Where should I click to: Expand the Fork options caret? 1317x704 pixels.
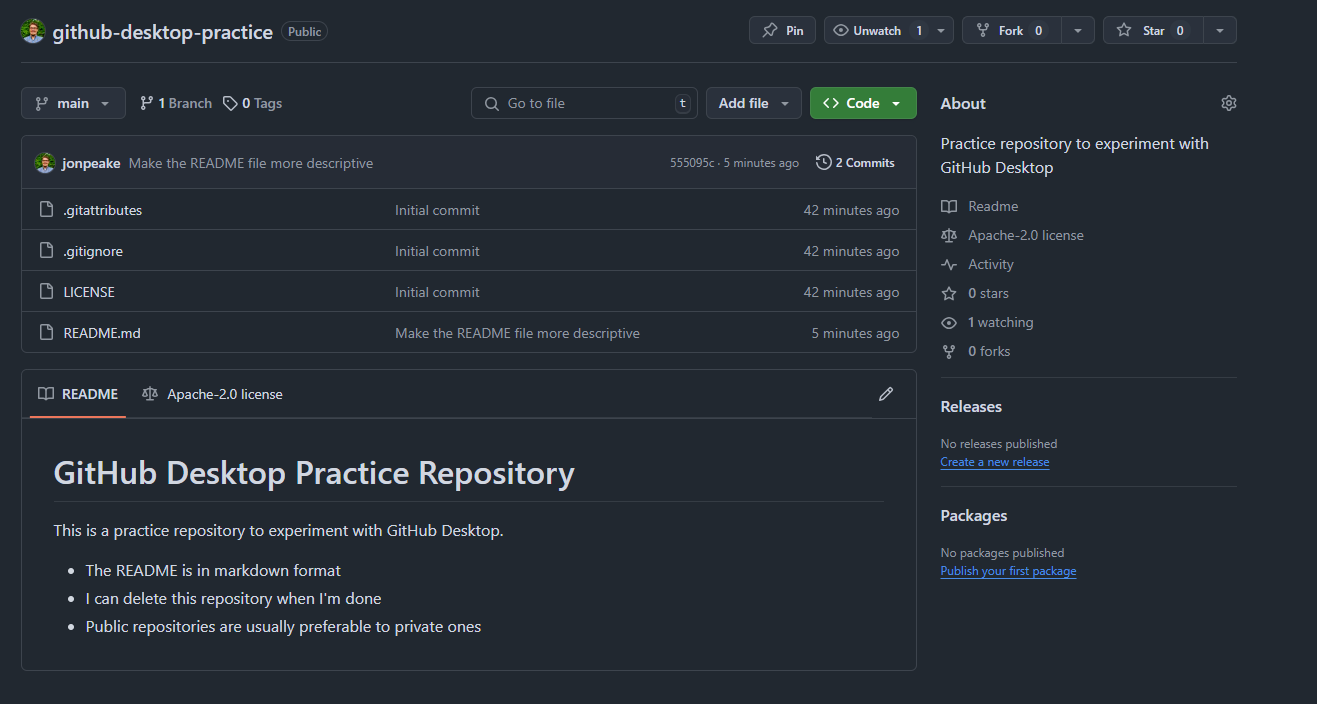click(x=1077, y=30)
